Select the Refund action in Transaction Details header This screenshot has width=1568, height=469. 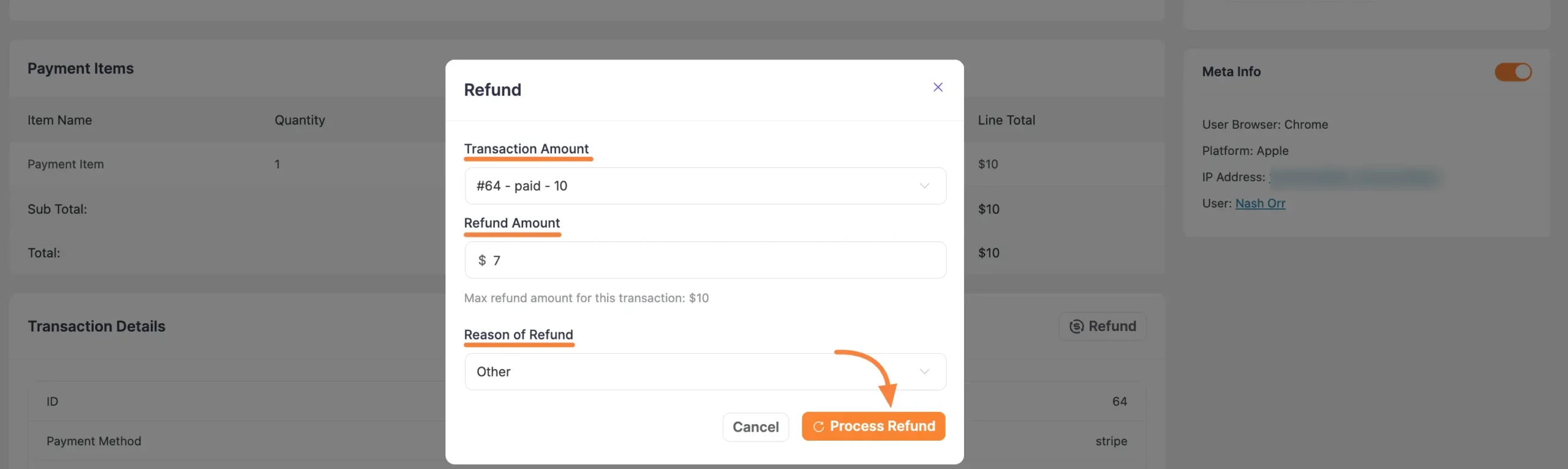coord(1102,326)
